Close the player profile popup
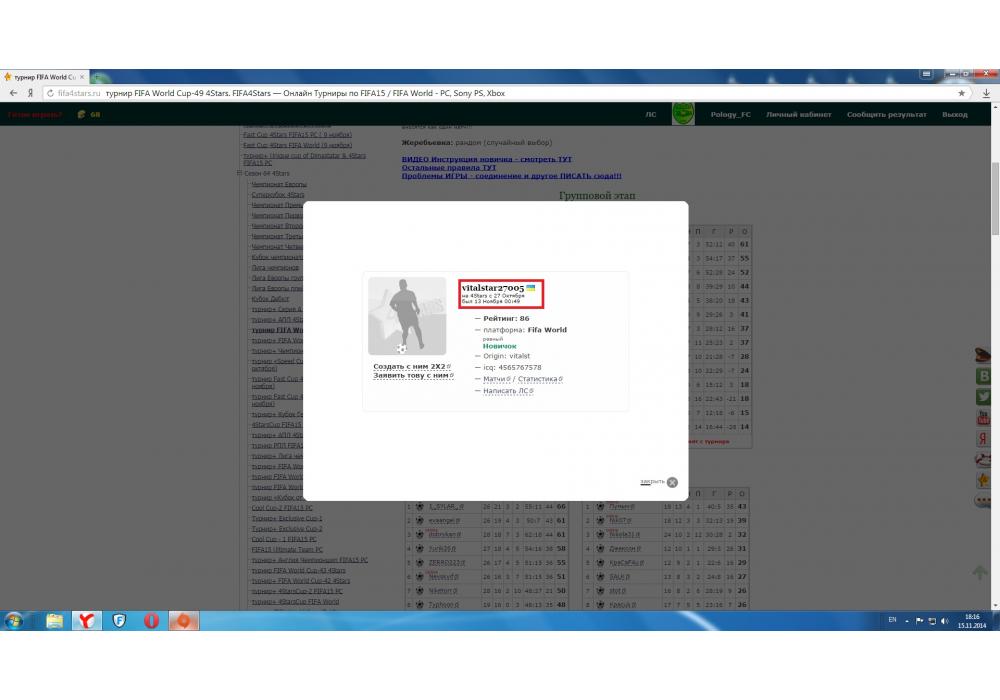 pyautogui.click(x=672, y=482)
